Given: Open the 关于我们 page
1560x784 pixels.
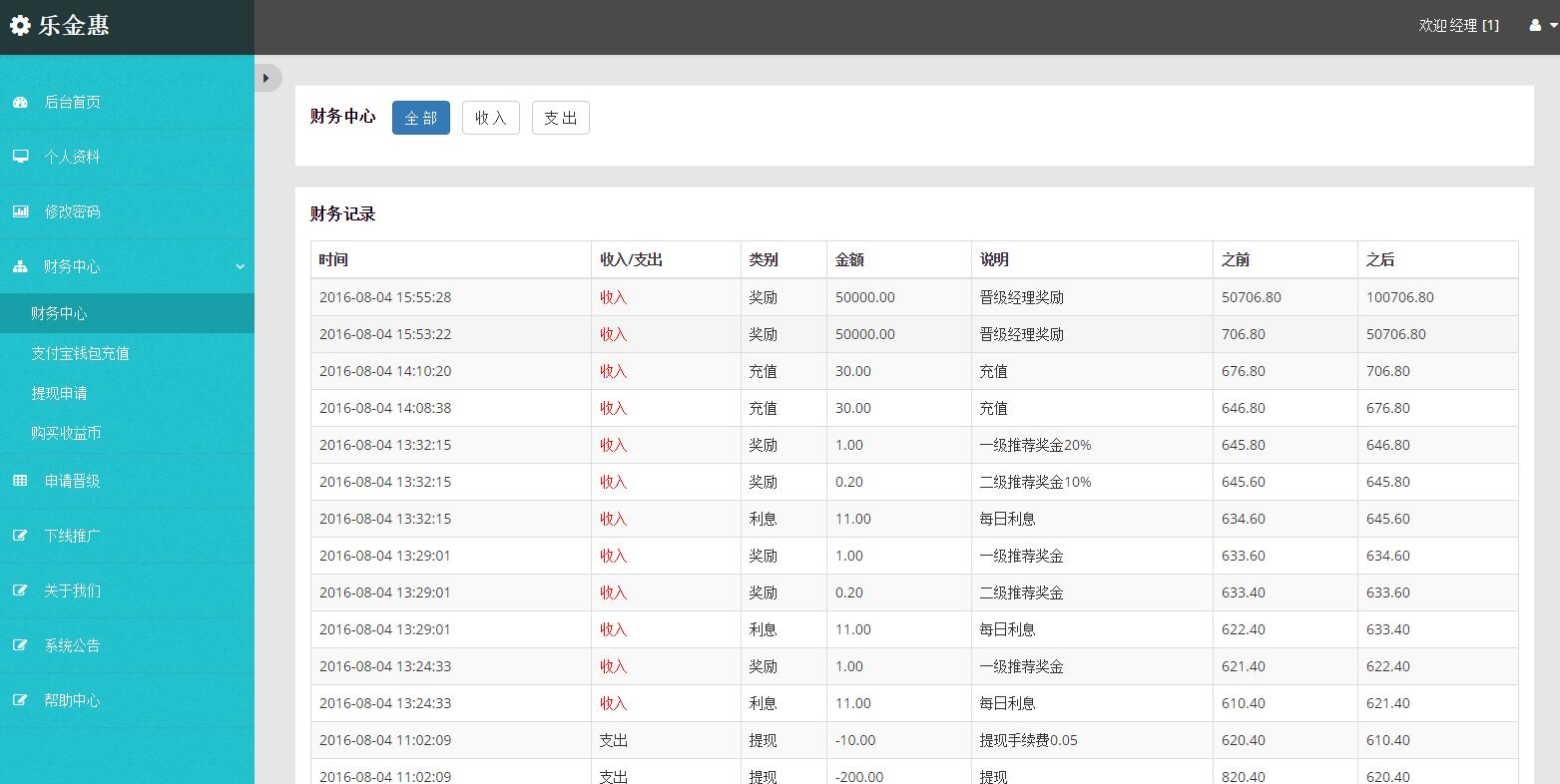Looking at the screenshot, I should click(72, 590).
